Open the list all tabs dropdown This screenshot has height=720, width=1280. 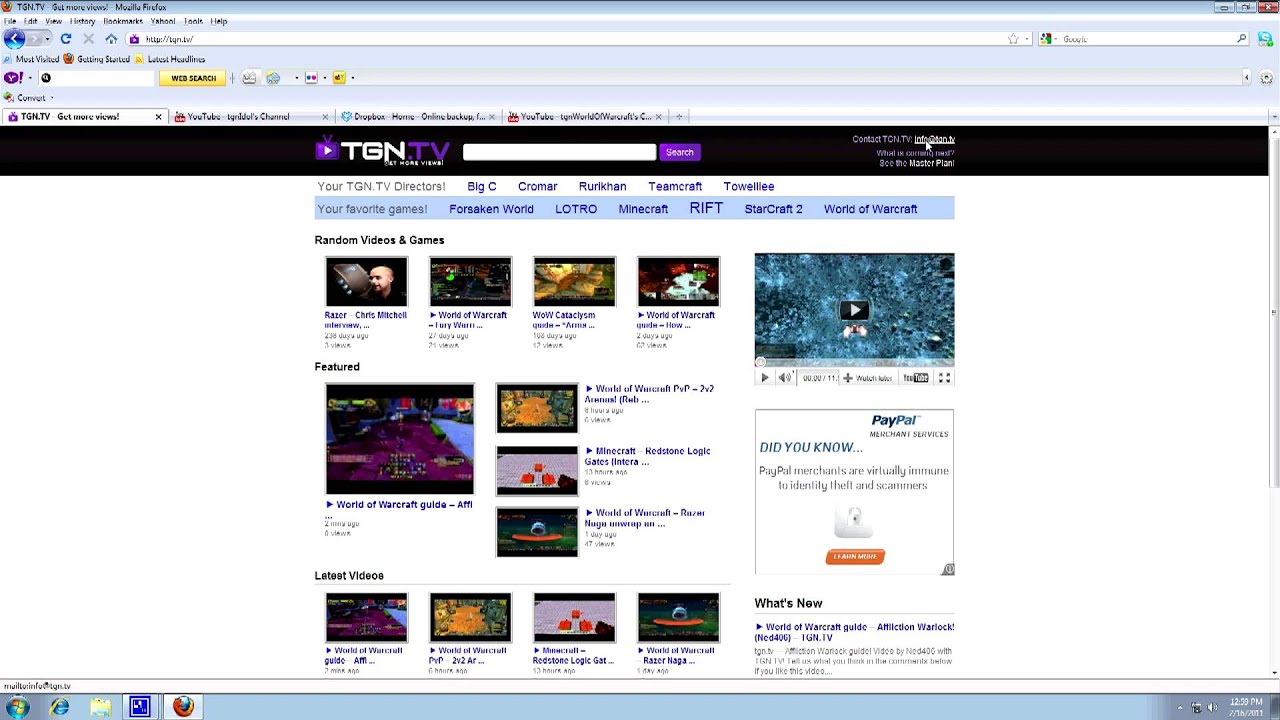click(1273, 117)
